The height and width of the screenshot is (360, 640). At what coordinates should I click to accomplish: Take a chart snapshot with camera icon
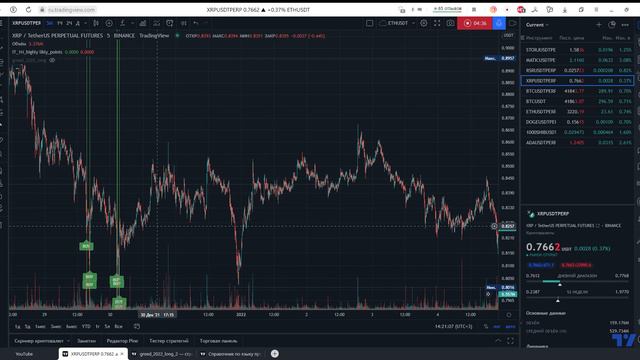pos(450,23)
